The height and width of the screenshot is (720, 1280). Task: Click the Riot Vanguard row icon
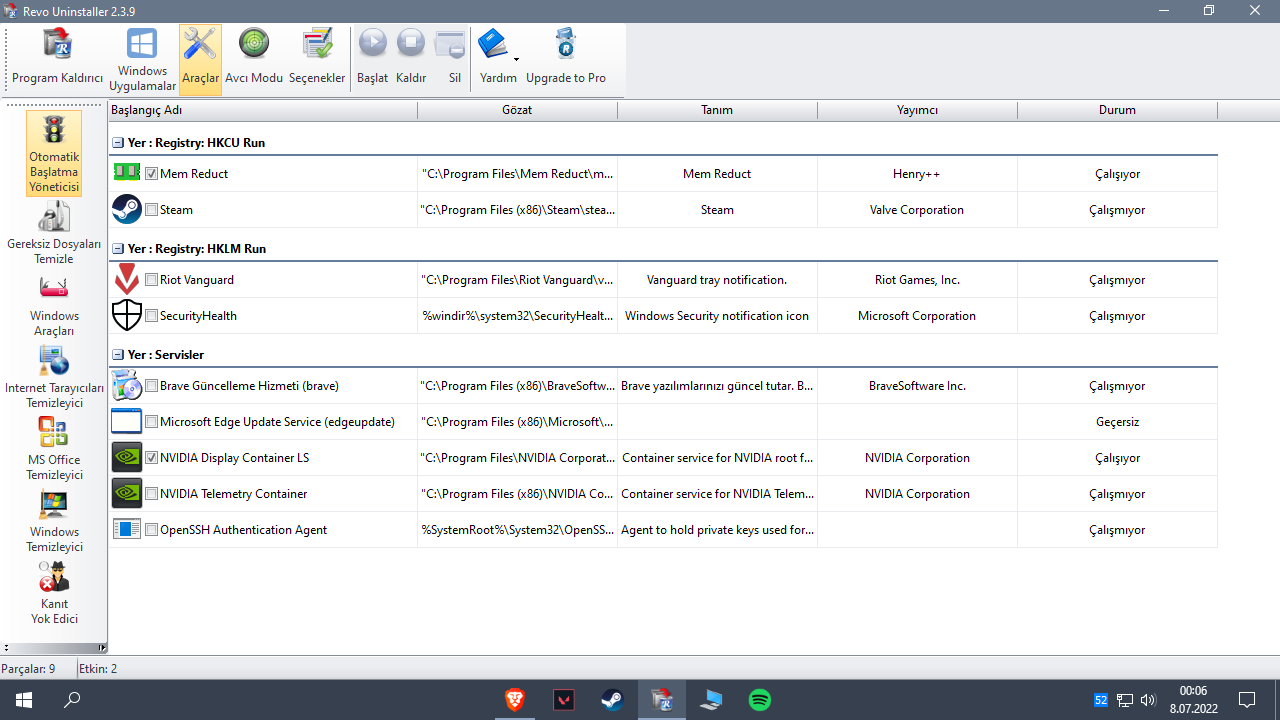pos(127,279)
